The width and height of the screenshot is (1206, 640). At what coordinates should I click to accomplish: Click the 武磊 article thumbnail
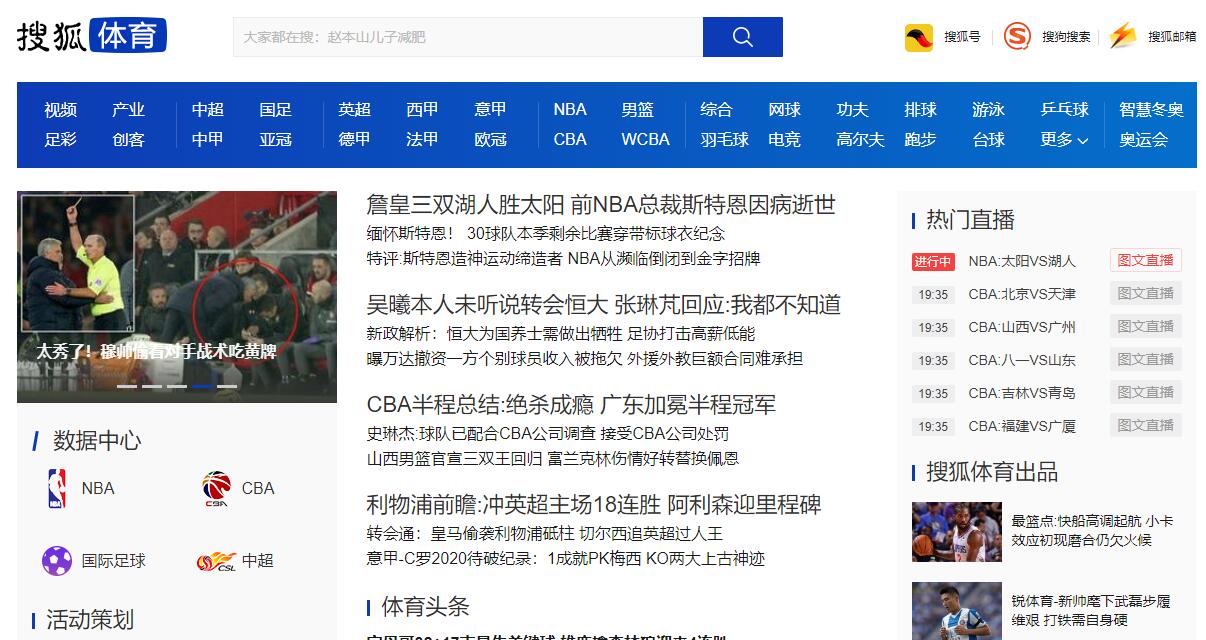coord(957,611)
